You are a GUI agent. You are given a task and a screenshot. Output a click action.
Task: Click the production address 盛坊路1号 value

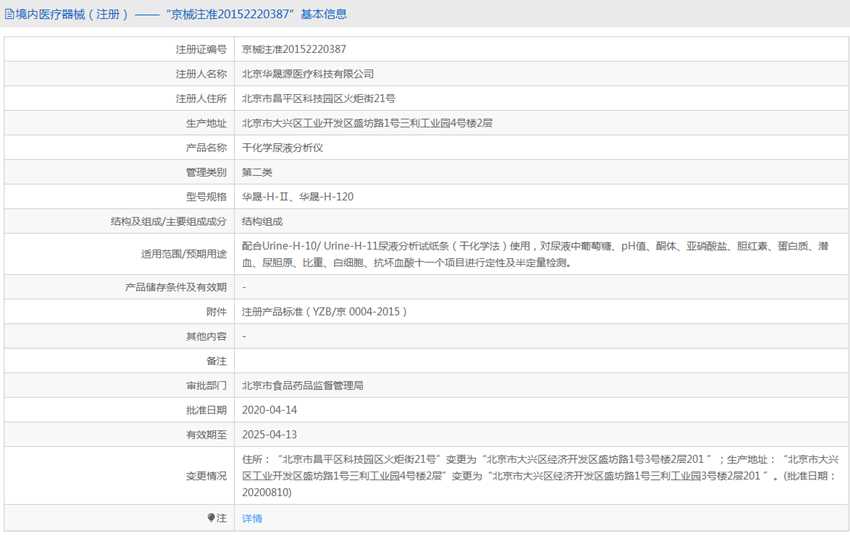tap(367, 123)
